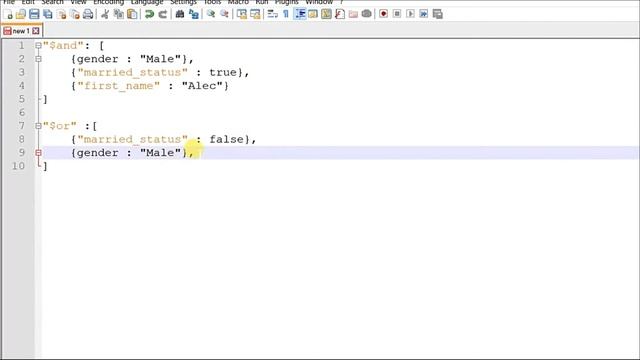The height and width of the screenshot is (360, 640).
Task: Toggle file monitoring eye icon
Action: coord(367,14)
